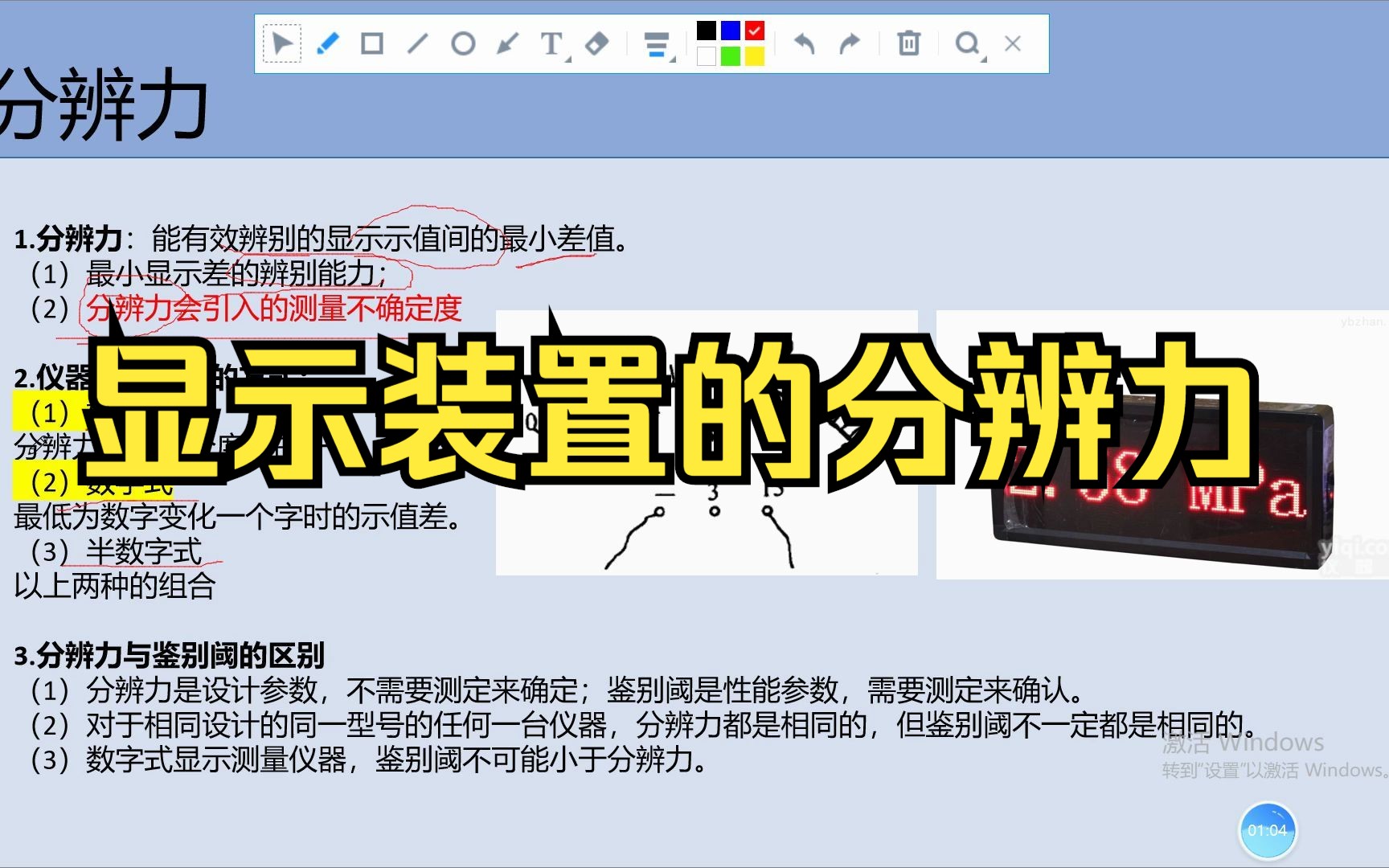Open the magnifier zoom tool
1389x868 pixels.
tap(969, 44)
